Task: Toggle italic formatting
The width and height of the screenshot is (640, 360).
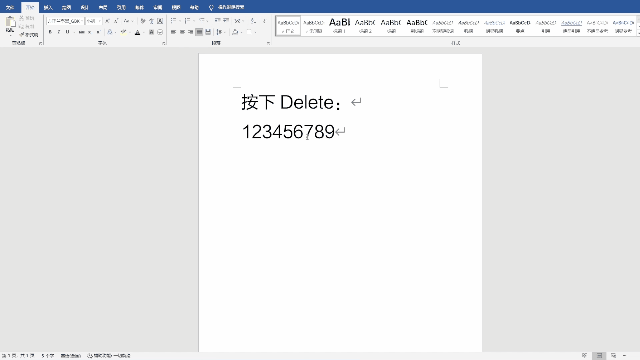Action: tap(59, 32)
